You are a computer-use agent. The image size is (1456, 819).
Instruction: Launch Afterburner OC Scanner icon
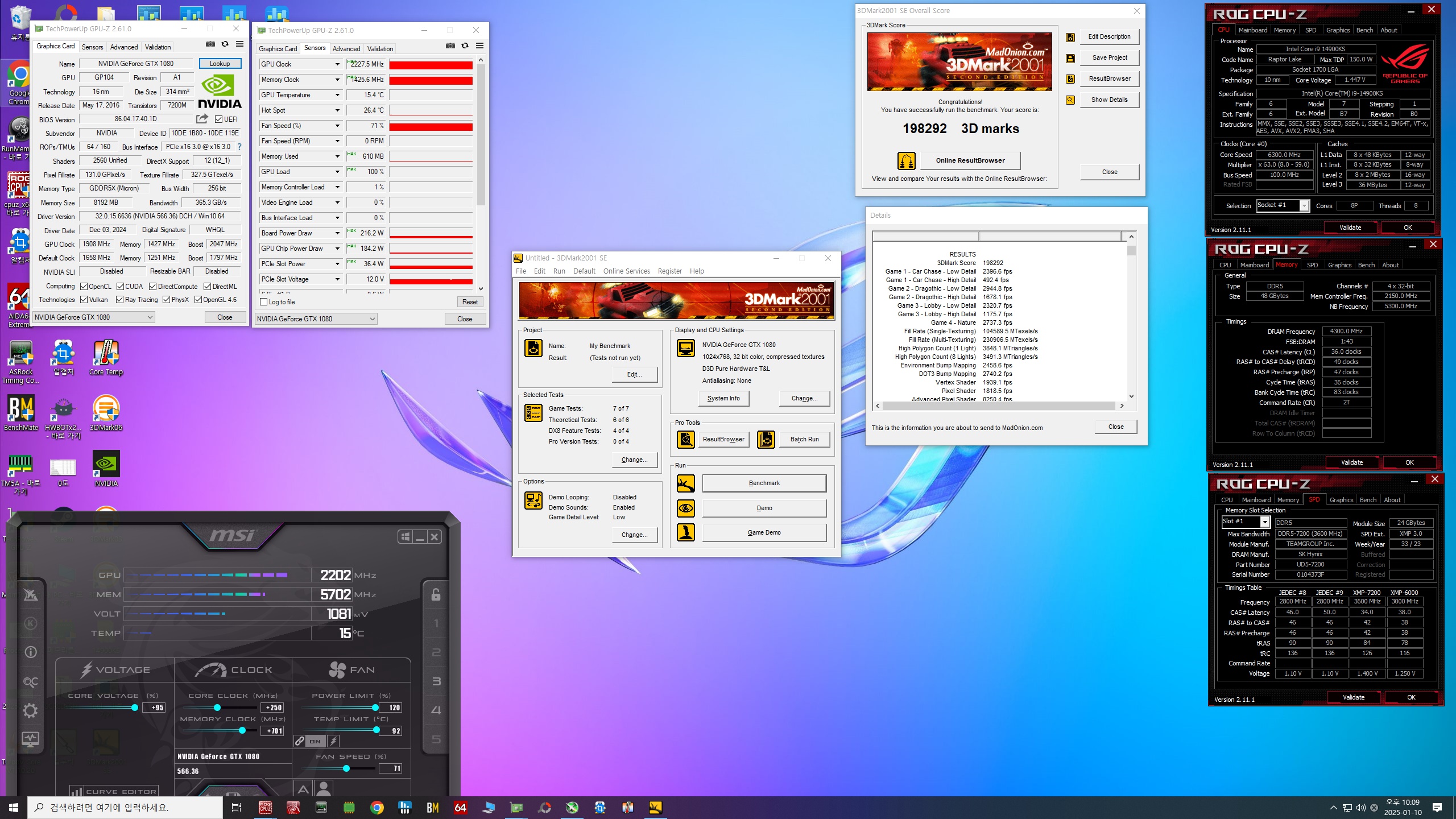[30, 681]
